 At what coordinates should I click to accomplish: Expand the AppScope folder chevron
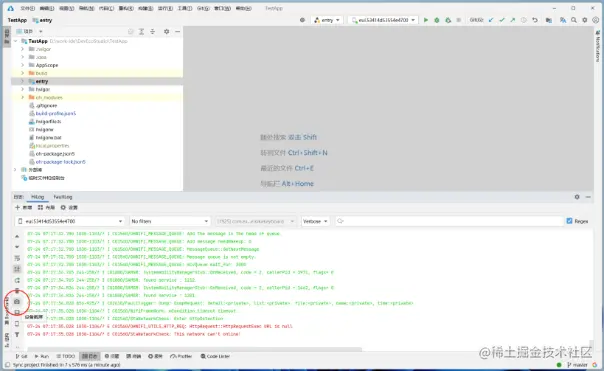pos(22,65)
